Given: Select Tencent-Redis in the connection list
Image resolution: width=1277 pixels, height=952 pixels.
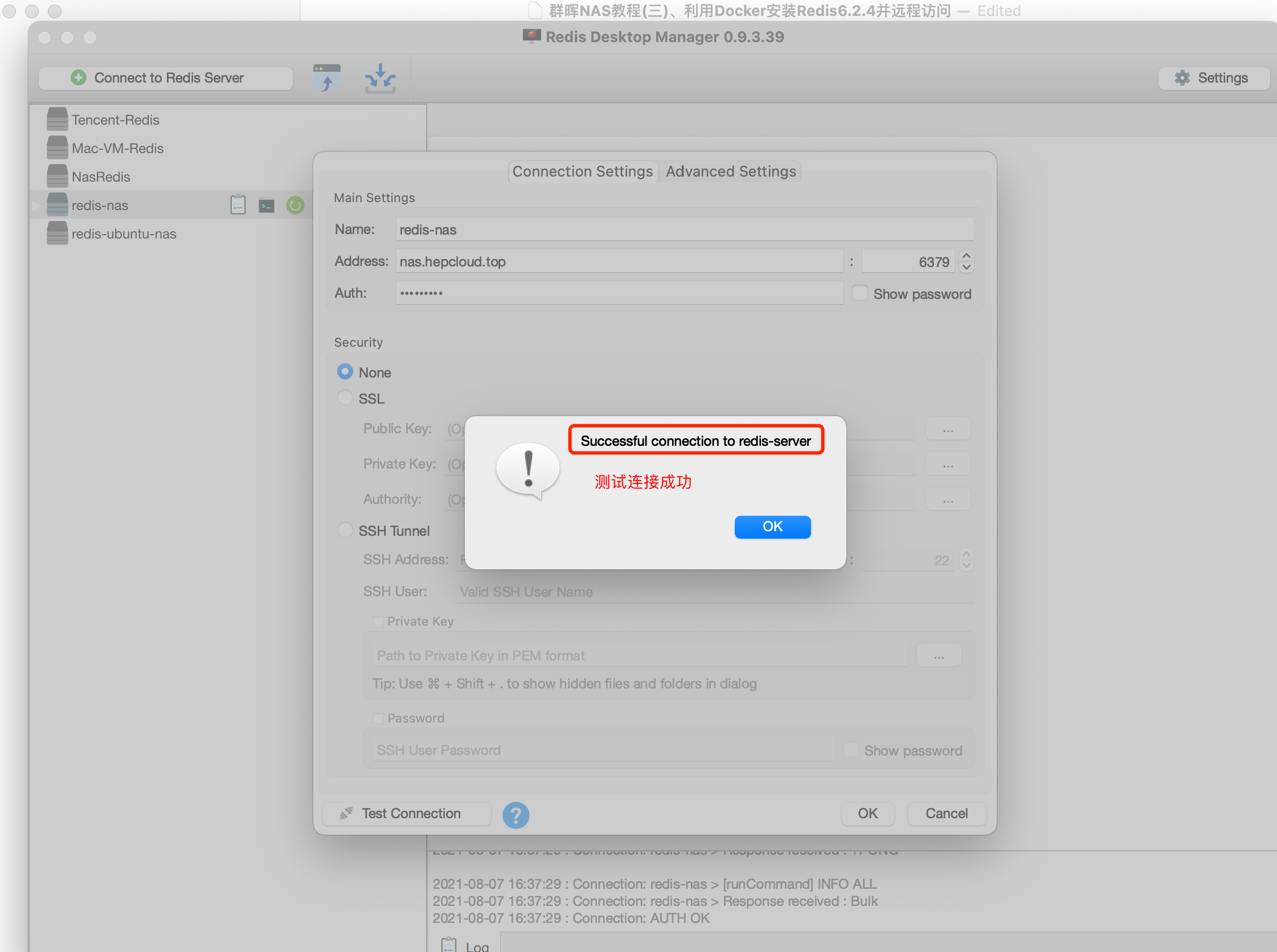Looking at the screenshot, I should pos(115,120).
